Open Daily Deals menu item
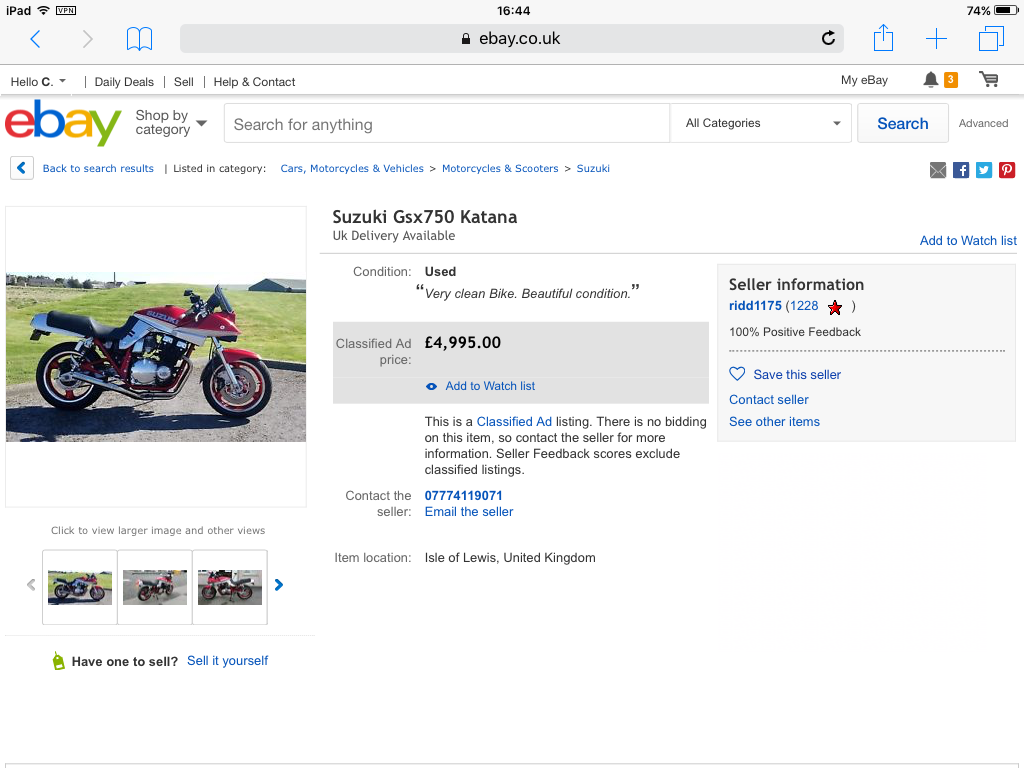The height and width of the screenshot is (768, 1024). pos(124,82)
